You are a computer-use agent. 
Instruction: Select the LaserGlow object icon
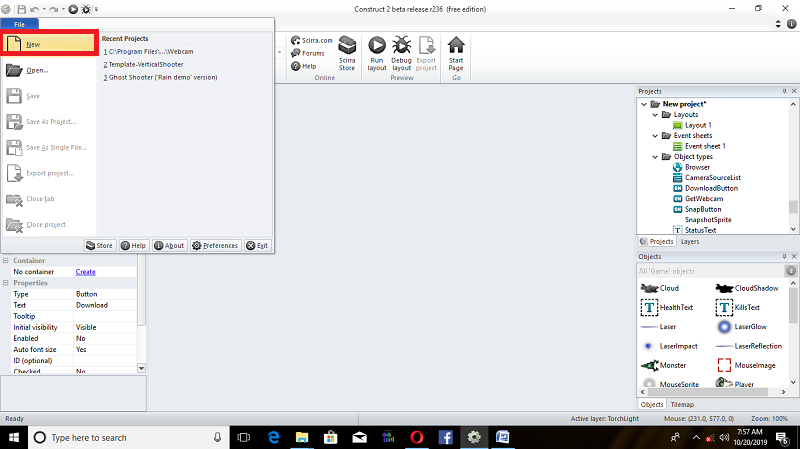pyautogui.click(x=724, y=327)
